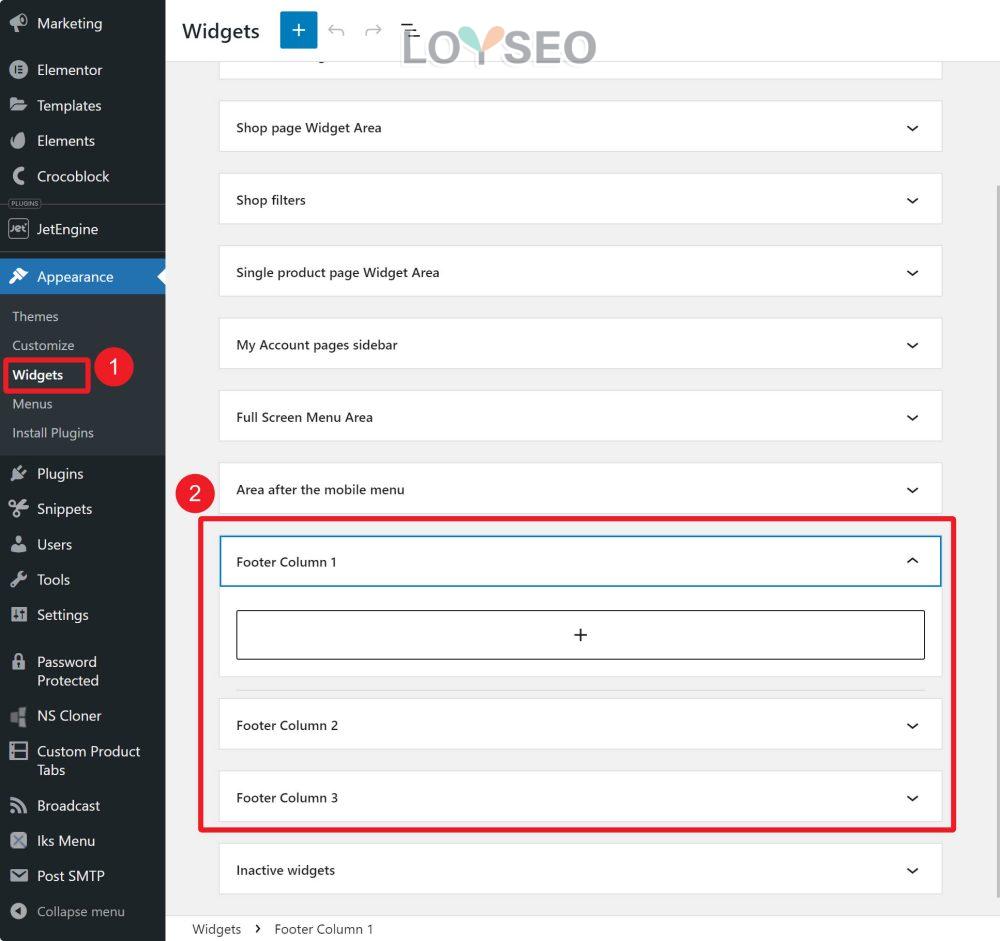The height and width of the screenshot is (941, 1000).
Task: Collapse the Footer Column 1 section
Action: [910, 561]
